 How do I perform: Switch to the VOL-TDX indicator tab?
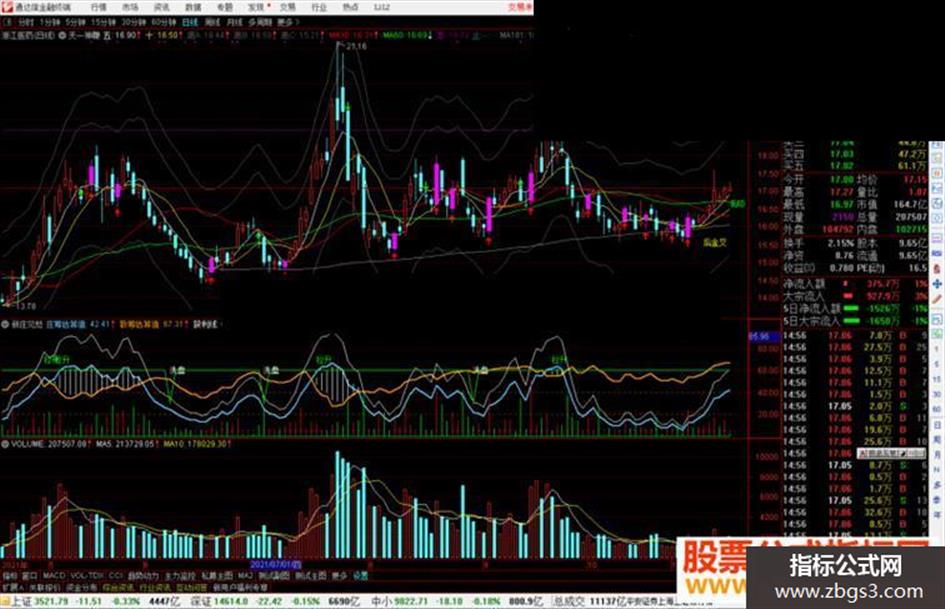(x=87, y=576)
